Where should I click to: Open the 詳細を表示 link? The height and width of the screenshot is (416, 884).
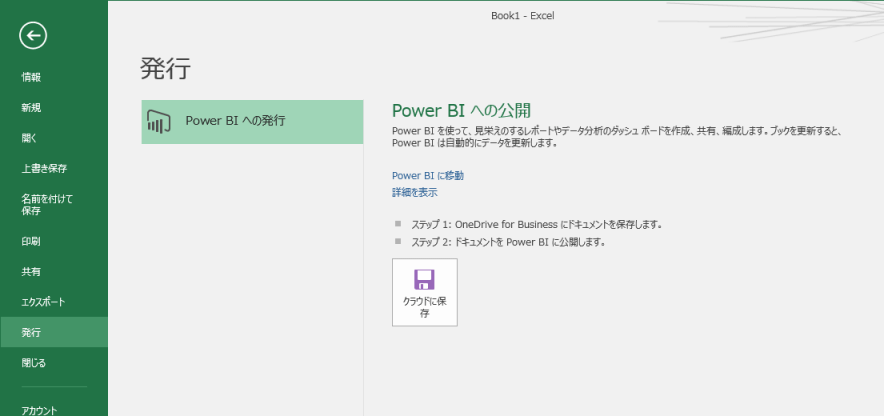point(414,193)
